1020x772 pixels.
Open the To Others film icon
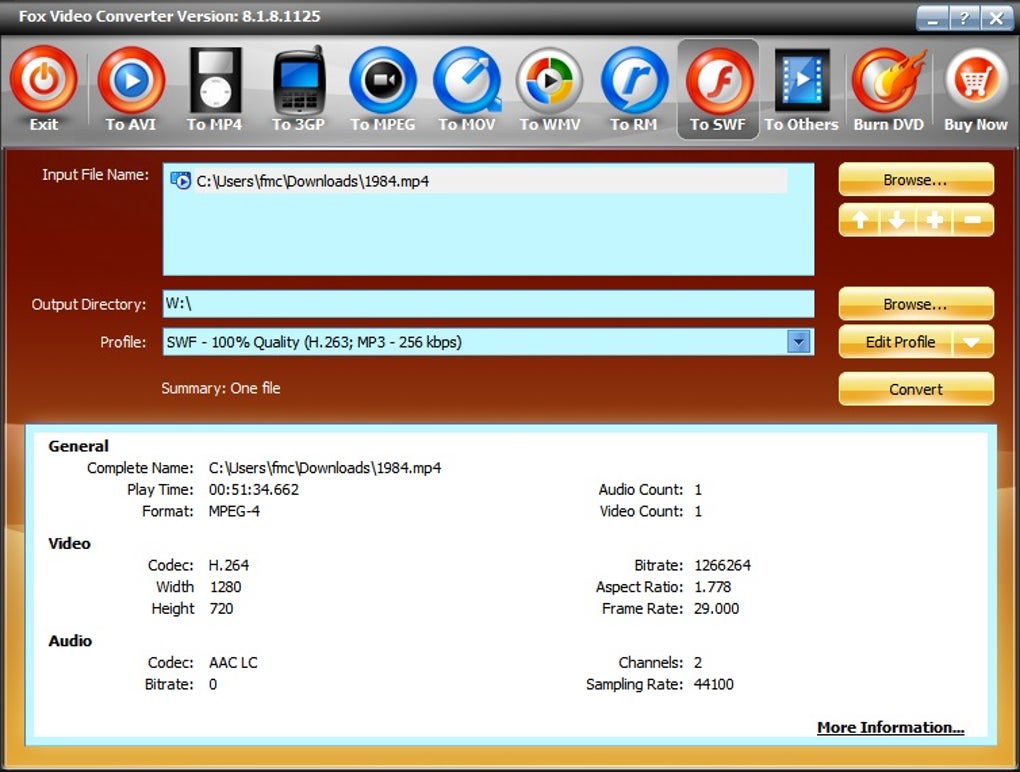pyautogui.click(x=802, y=79)
